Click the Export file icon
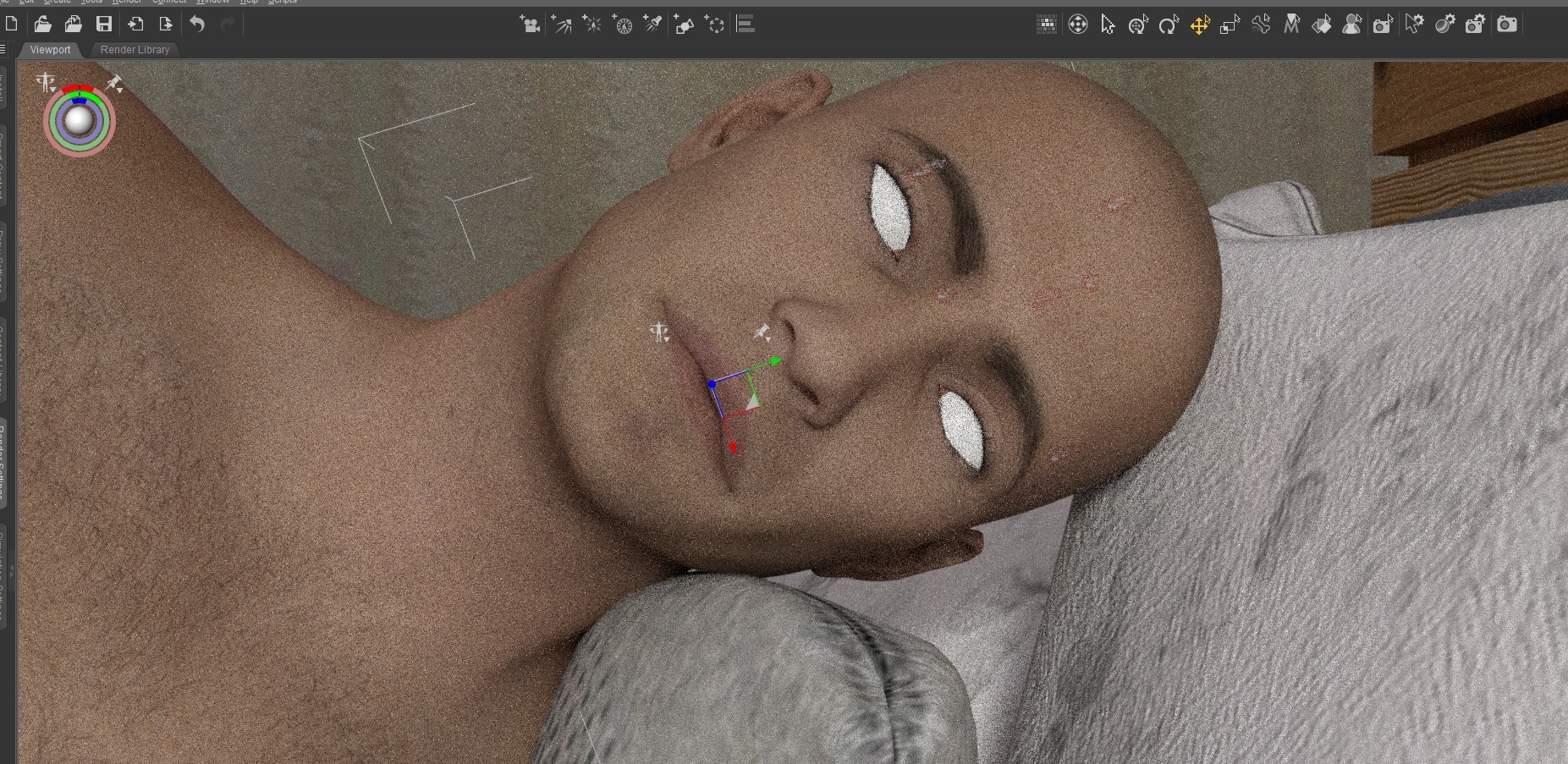The height and width of the screenshot is (764, 1568). click(166, 25)
